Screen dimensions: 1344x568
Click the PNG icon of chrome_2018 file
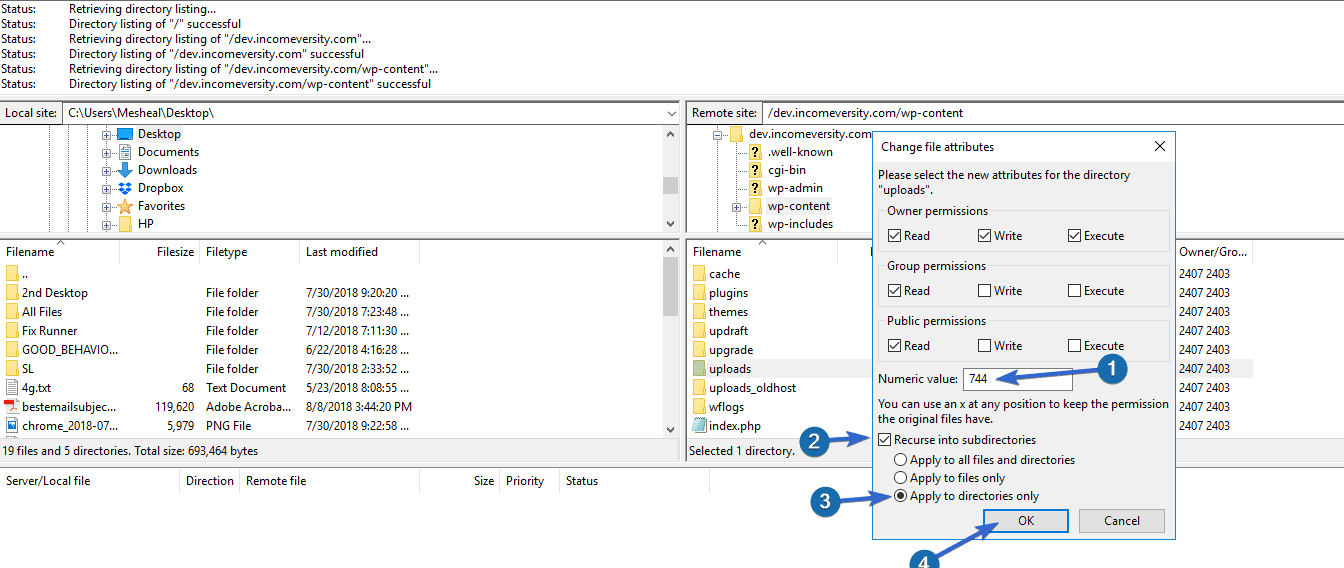[12, 426]
